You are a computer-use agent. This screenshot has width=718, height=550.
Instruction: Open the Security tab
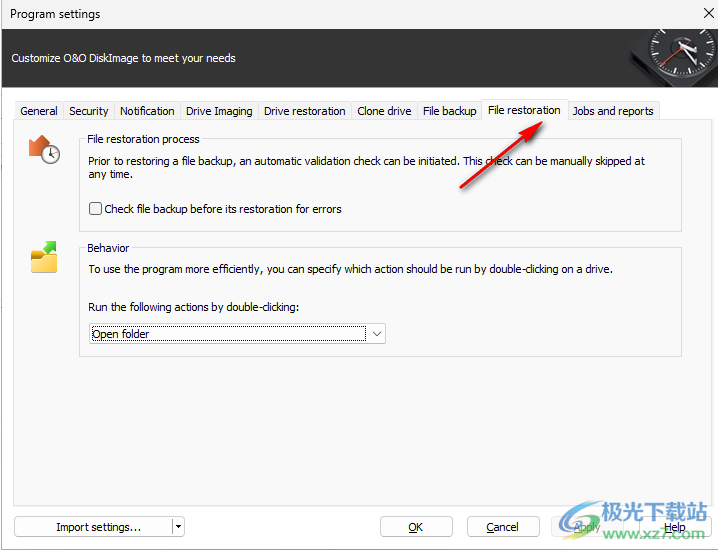pyautogui.click(x=89, y=111)
